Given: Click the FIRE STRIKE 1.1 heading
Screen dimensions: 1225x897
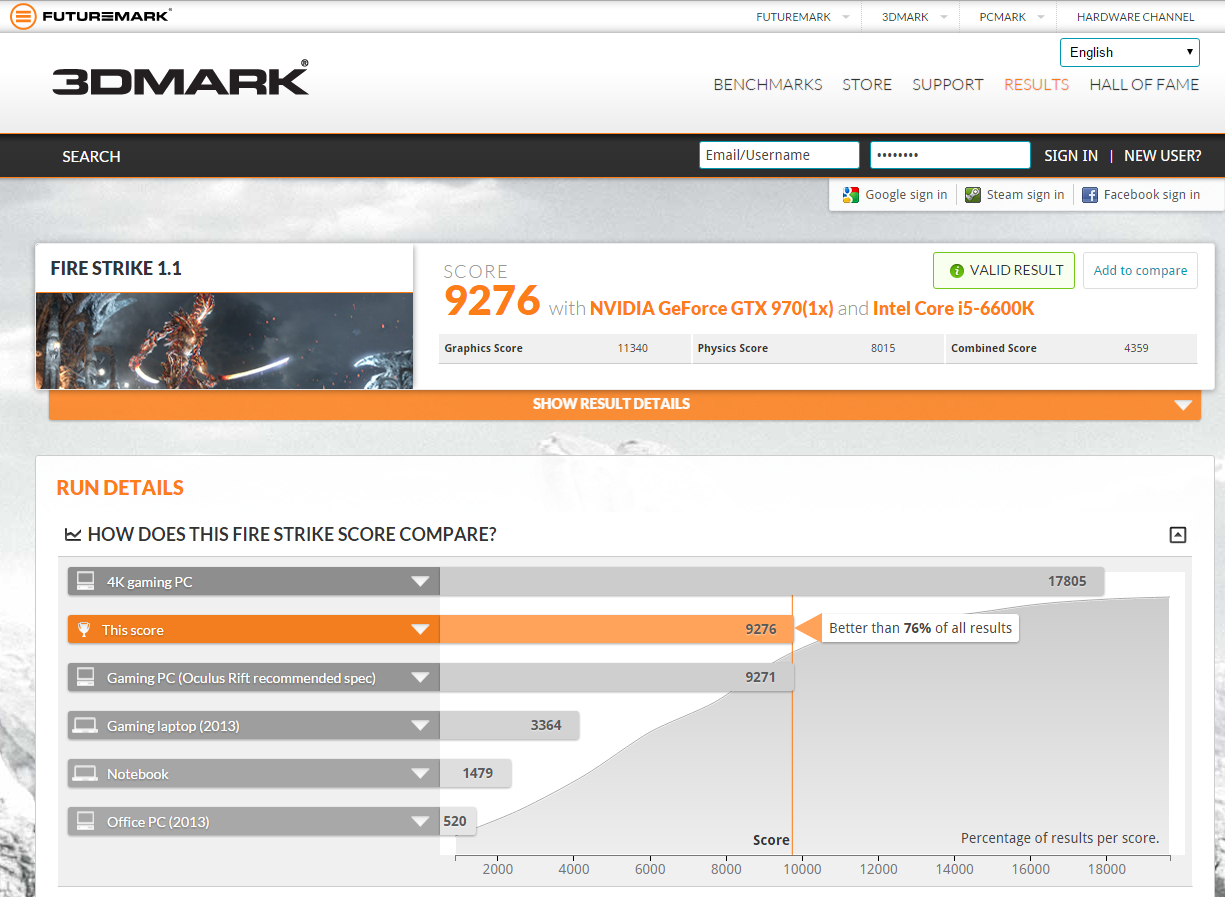Looking at the screenshot, I should tap(116, 268).
